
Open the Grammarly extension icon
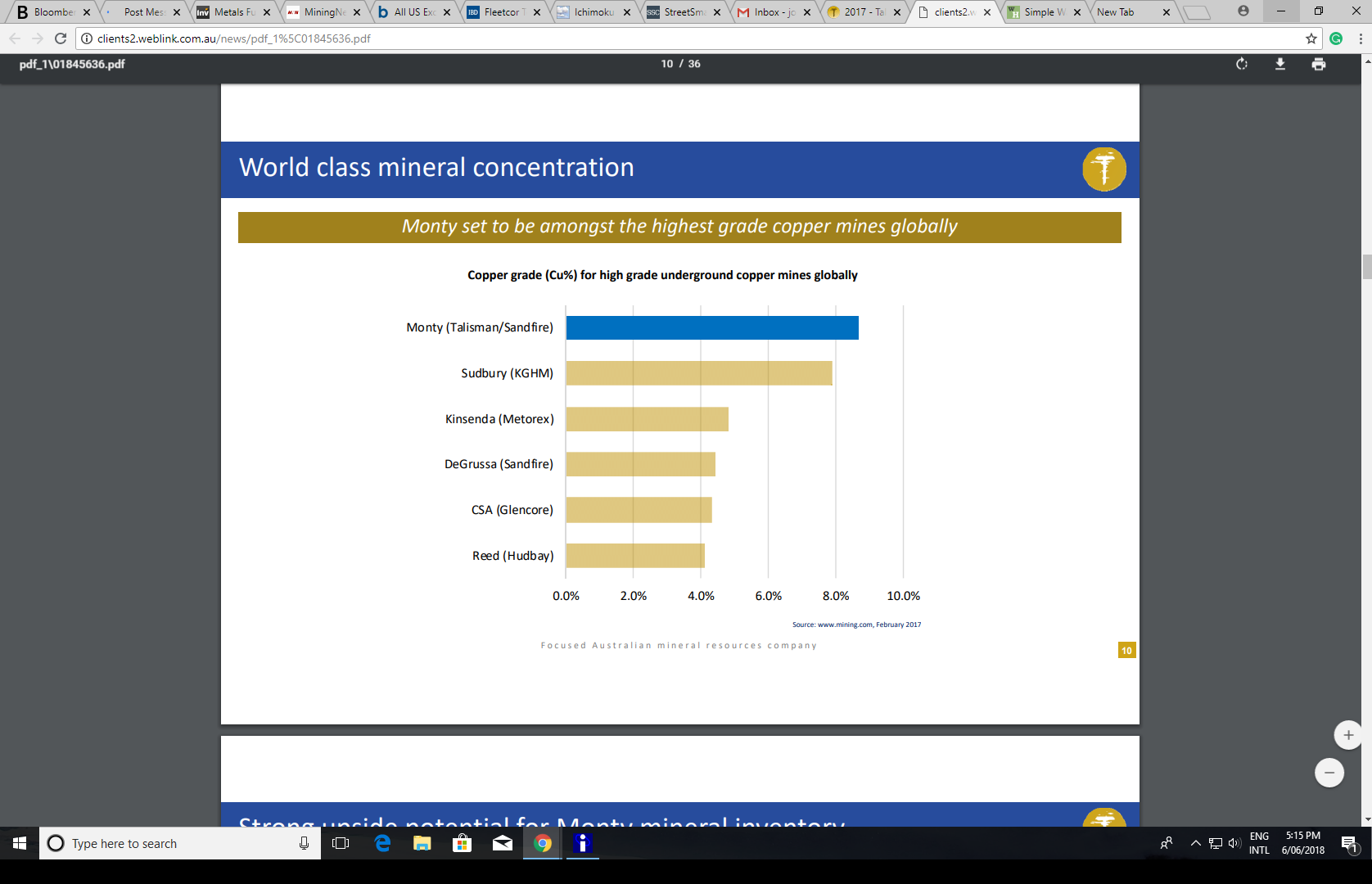click(1336, 38)
